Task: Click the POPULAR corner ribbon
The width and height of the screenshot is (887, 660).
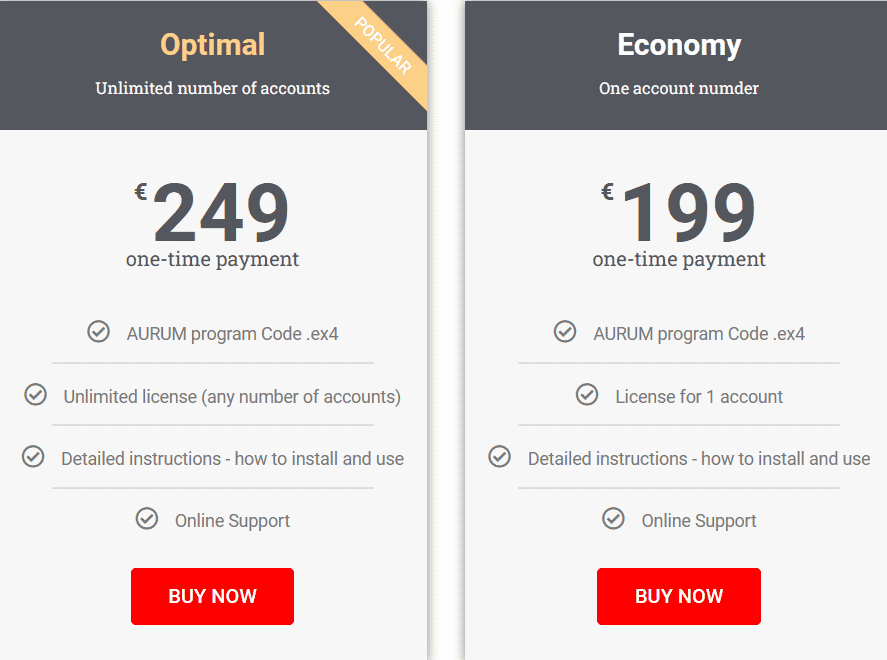Action: [383, 46]
